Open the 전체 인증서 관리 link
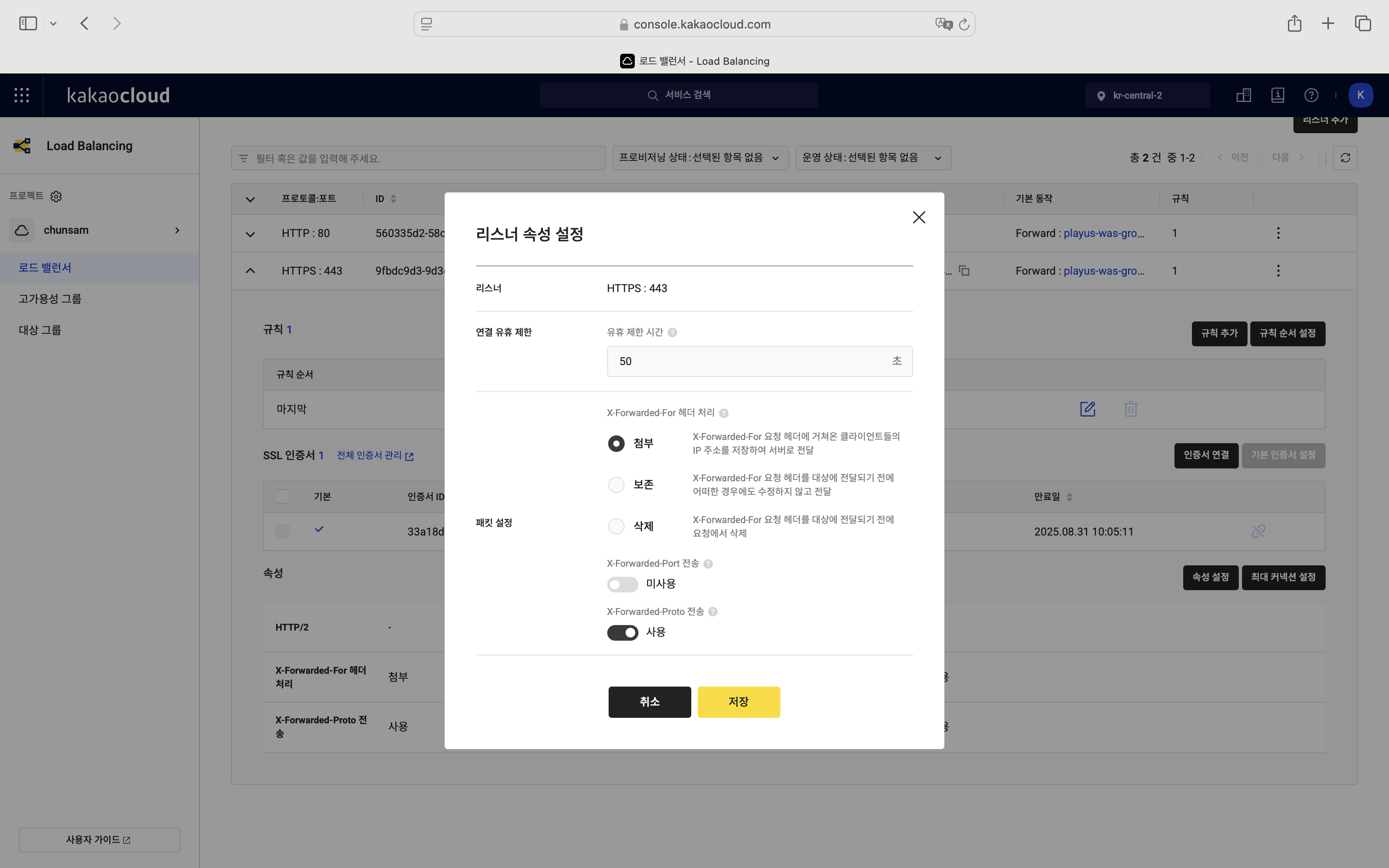Viewport: 1389px width, 868px height. pos(370,455)
